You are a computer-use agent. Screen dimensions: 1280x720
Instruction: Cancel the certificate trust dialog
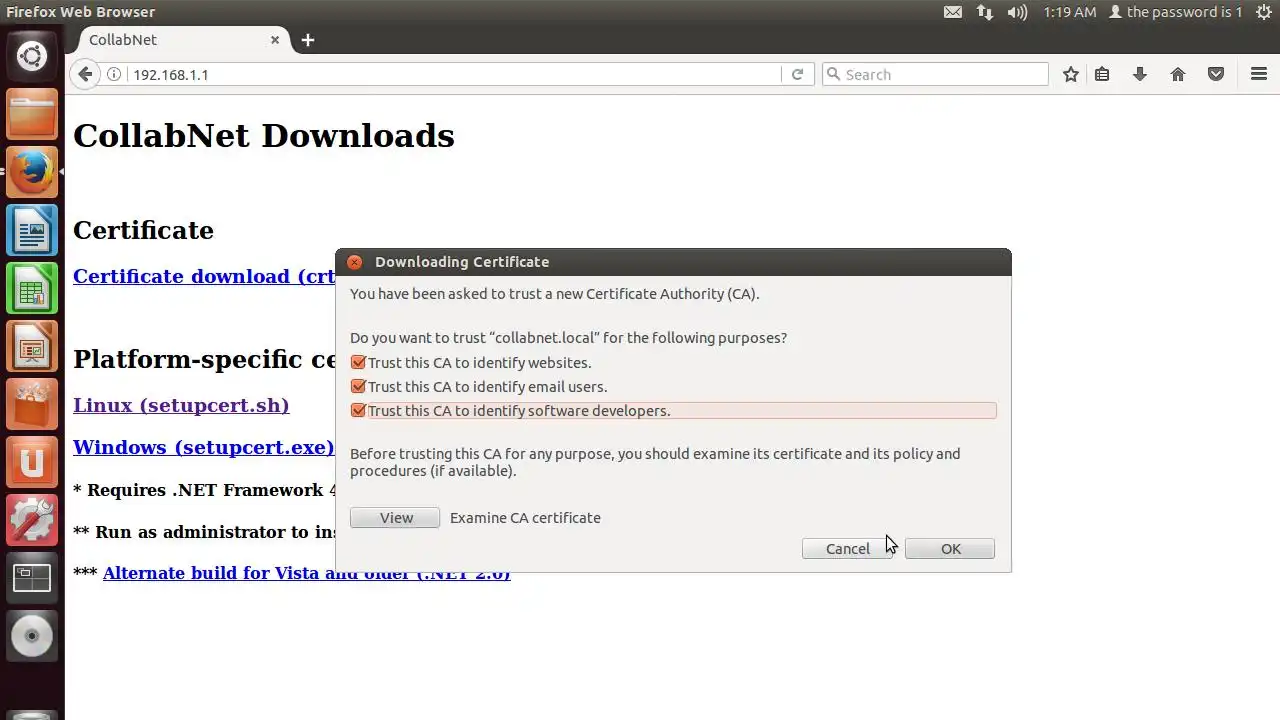(847, 549)
